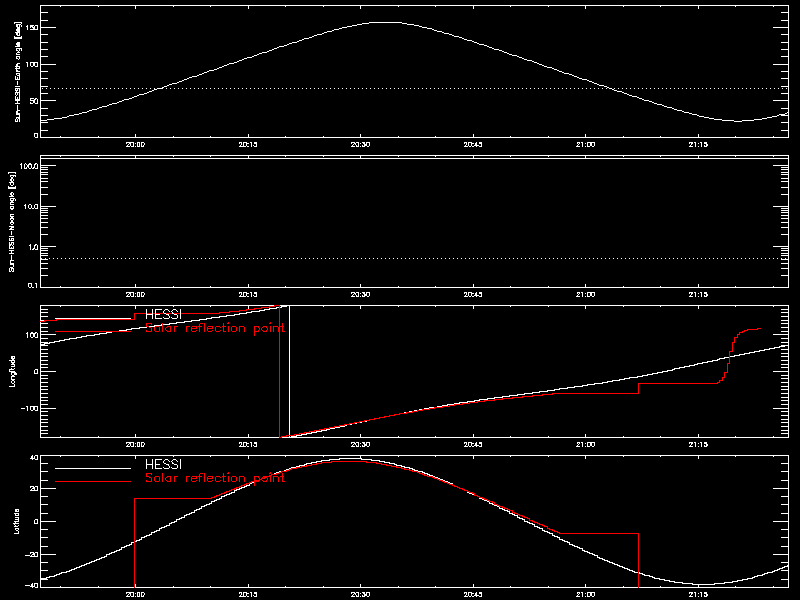Click the 10.0 tick in Noon angle panel
The image size is (800, 600).
click(30, 207)
